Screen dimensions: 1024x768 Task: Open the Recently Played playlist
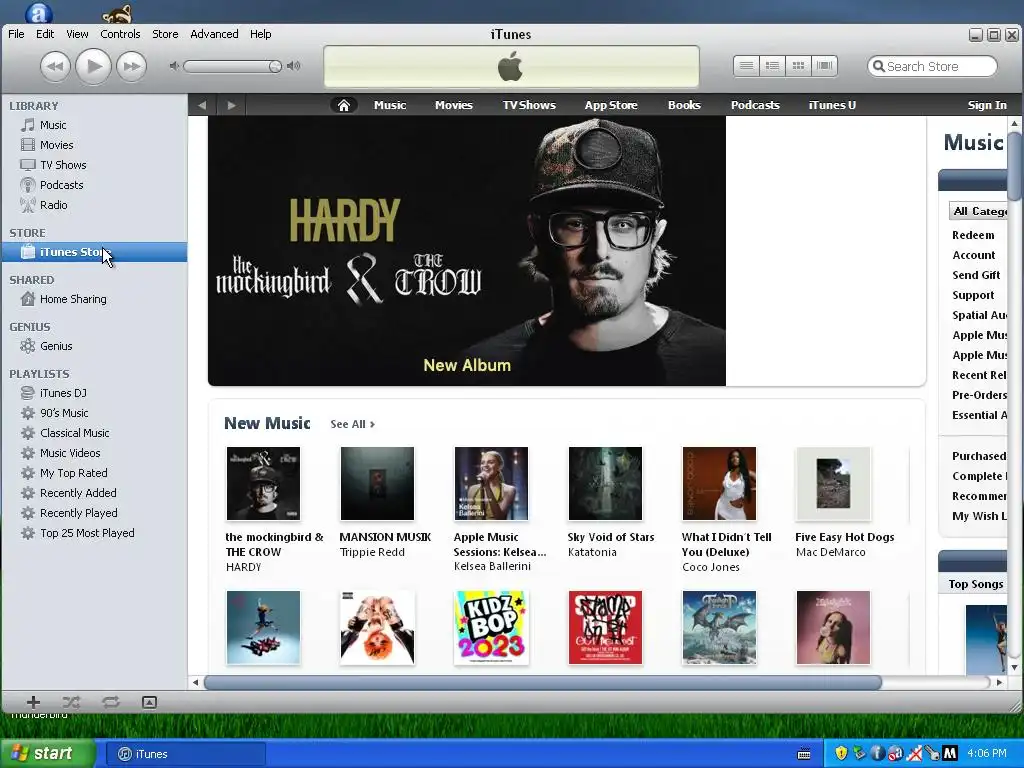pyautogui.click(x=94, y=513)
